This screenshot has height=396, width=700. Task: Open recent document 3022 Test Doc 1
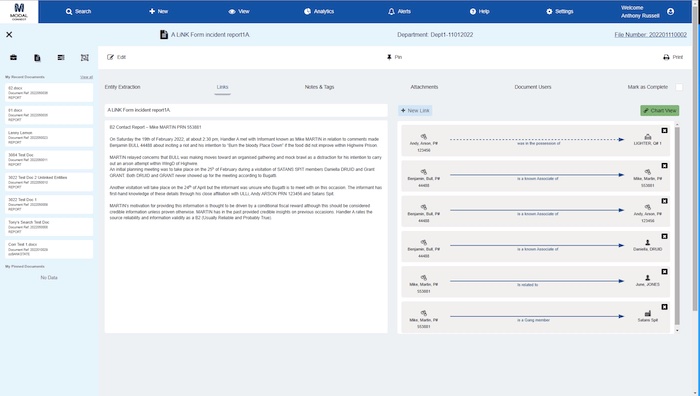coord(49,204)
